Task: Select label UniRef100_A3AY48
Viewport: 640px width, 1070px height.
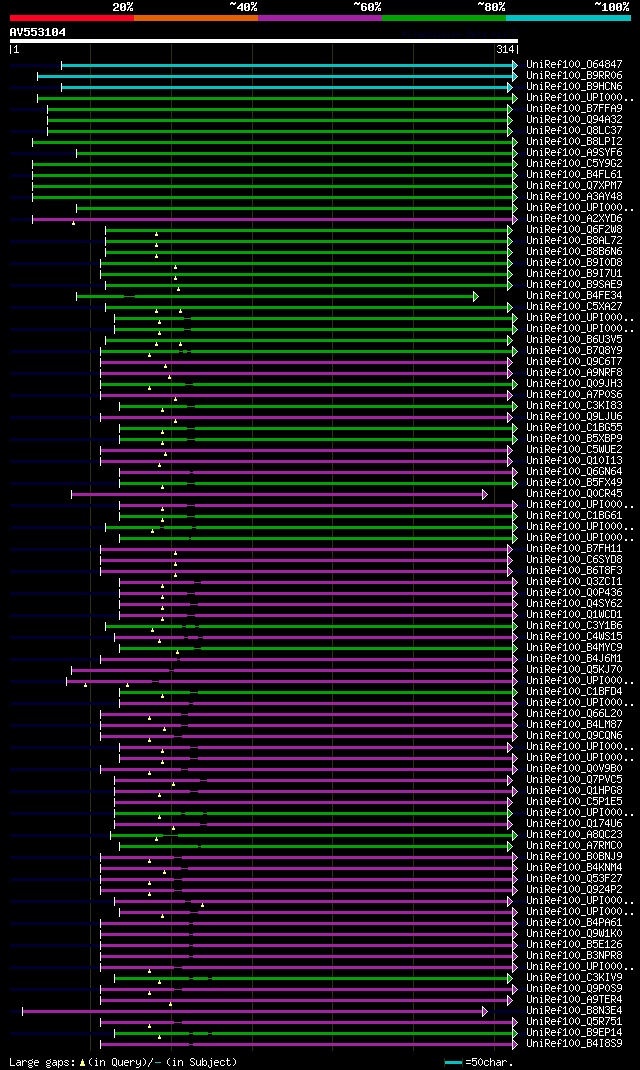Action: point(574,197)
